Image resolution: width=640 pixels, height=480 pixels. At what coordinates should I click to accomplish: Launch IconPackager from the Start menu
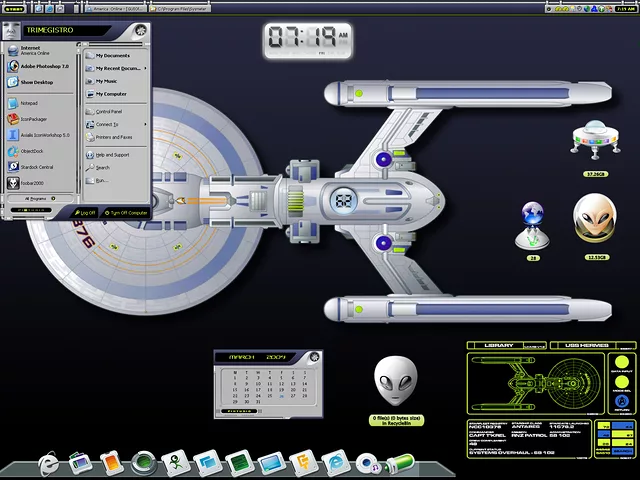click(35, 119)
